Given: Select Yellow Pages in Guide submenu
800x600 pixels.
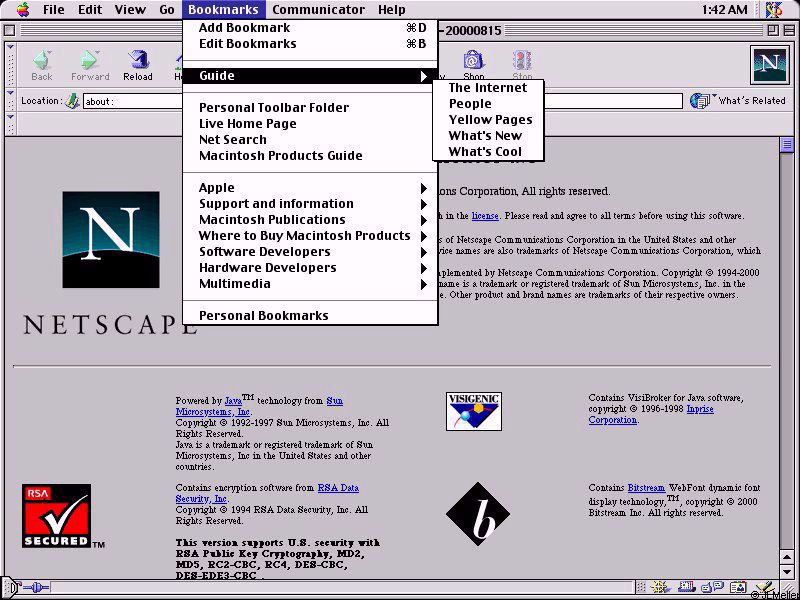Looking at the screenshot, I should click(x=488, y=120).
